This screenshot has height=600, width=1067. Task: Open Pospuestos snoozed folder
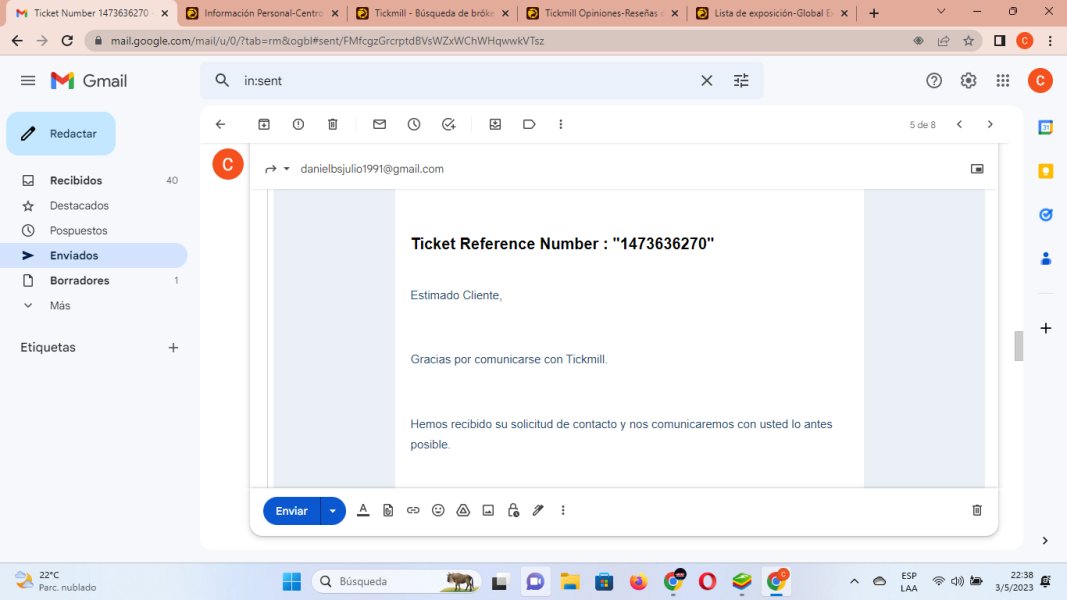pyautogui.click(x=95, y=231)
